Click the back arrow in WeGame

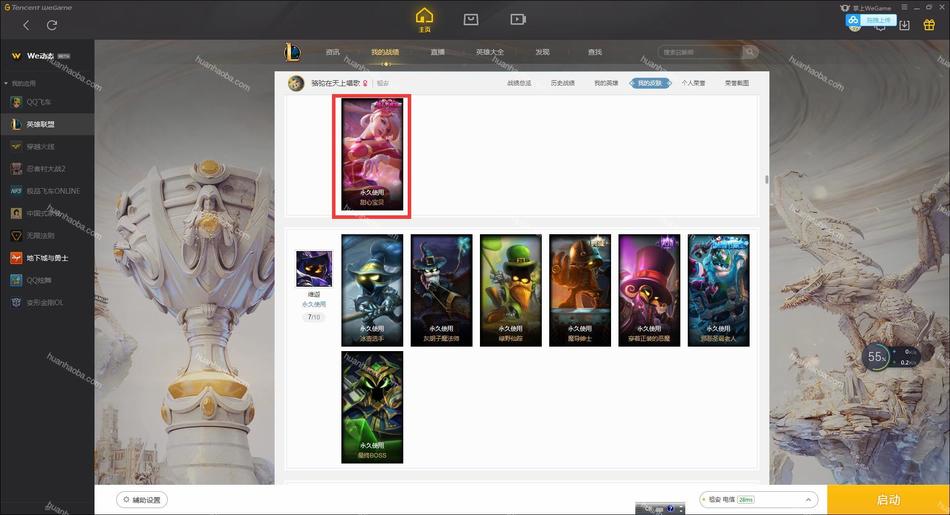tap(26, 25)
